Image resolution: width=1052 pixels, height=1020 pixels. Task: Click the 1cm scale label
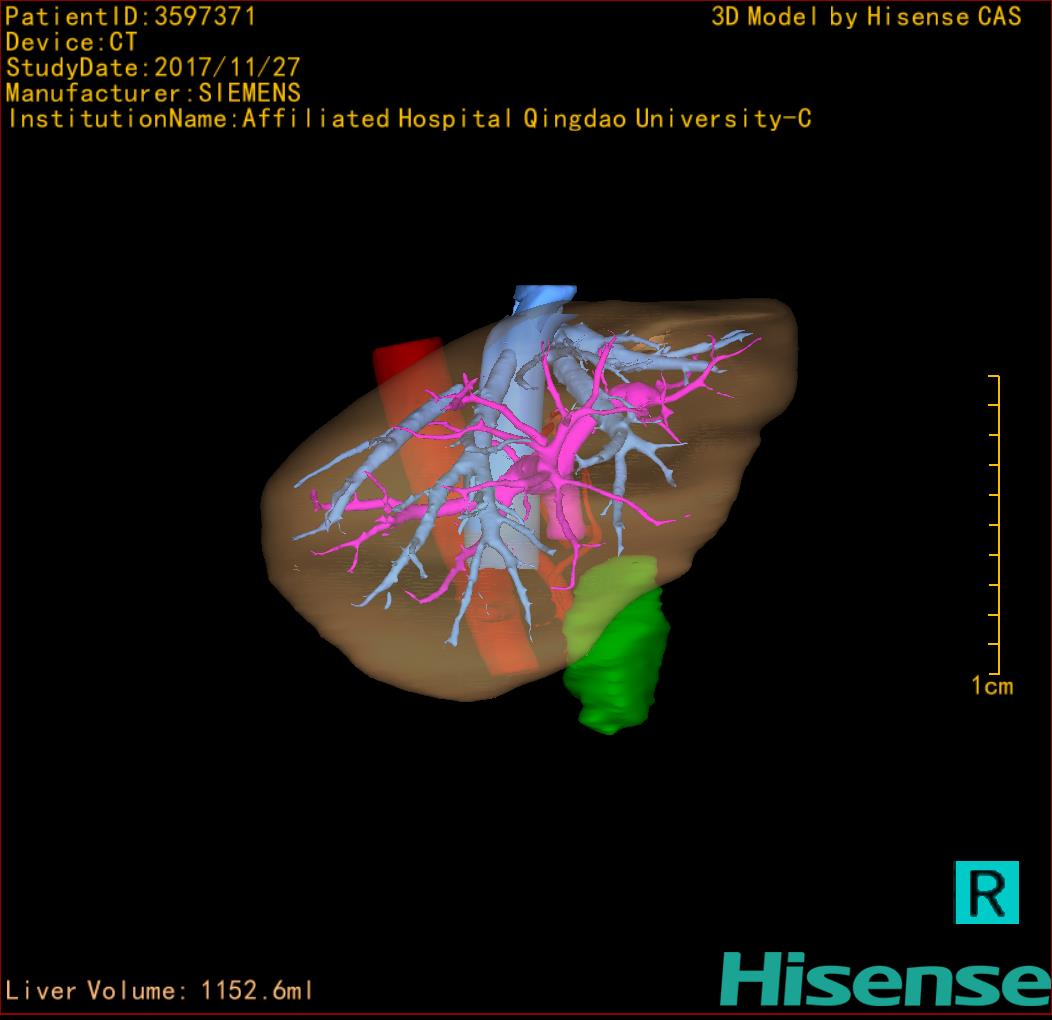991,686
